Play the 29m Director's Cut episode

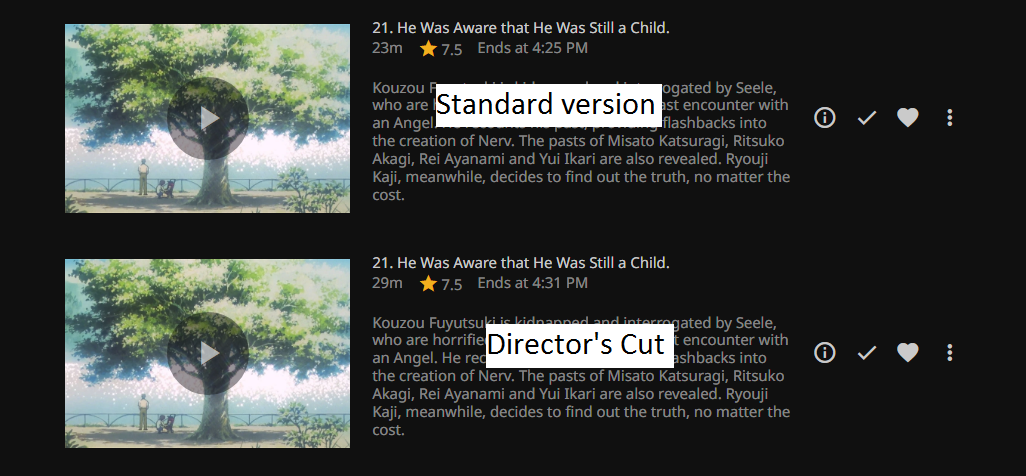[208, 353]
